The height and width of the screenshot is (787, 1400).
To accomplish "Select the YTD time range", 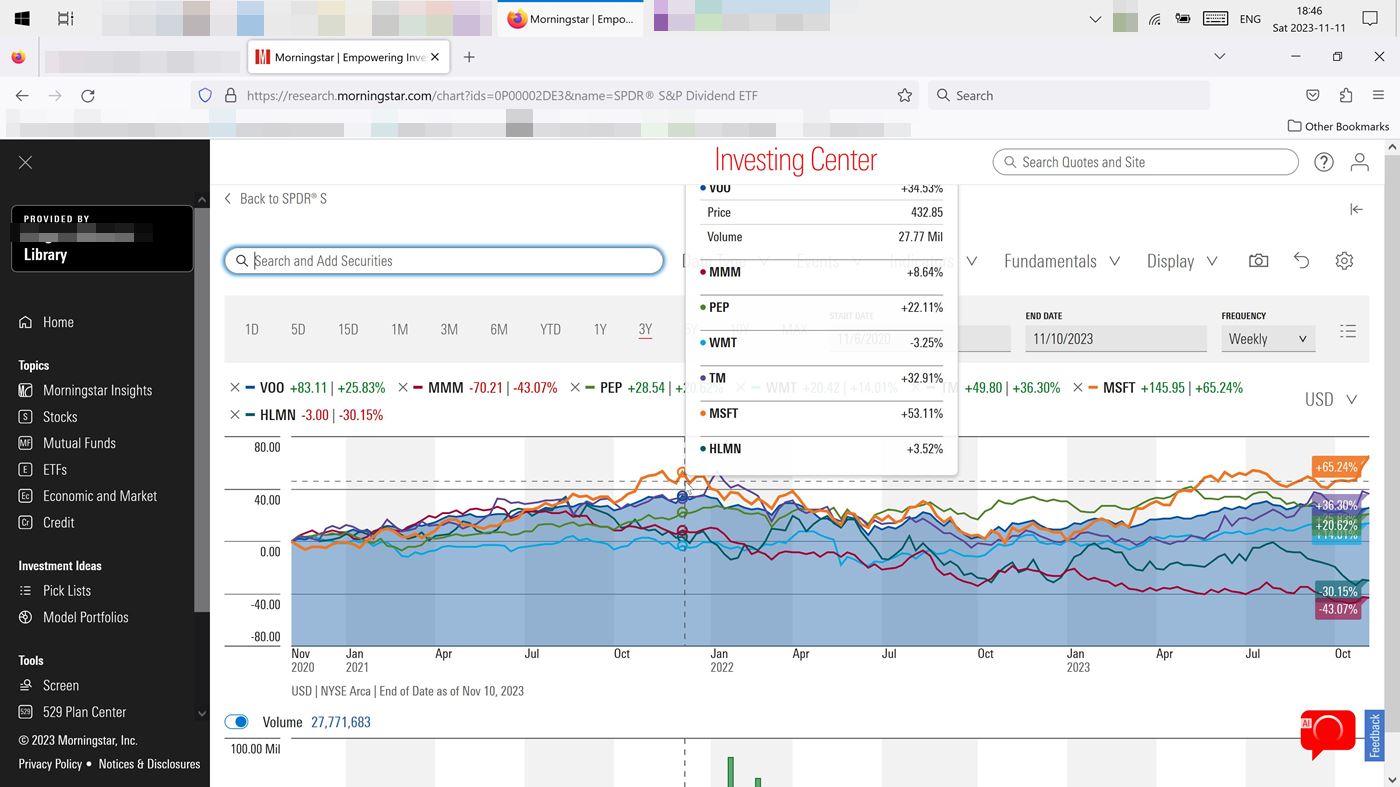I will pos(550,329).
